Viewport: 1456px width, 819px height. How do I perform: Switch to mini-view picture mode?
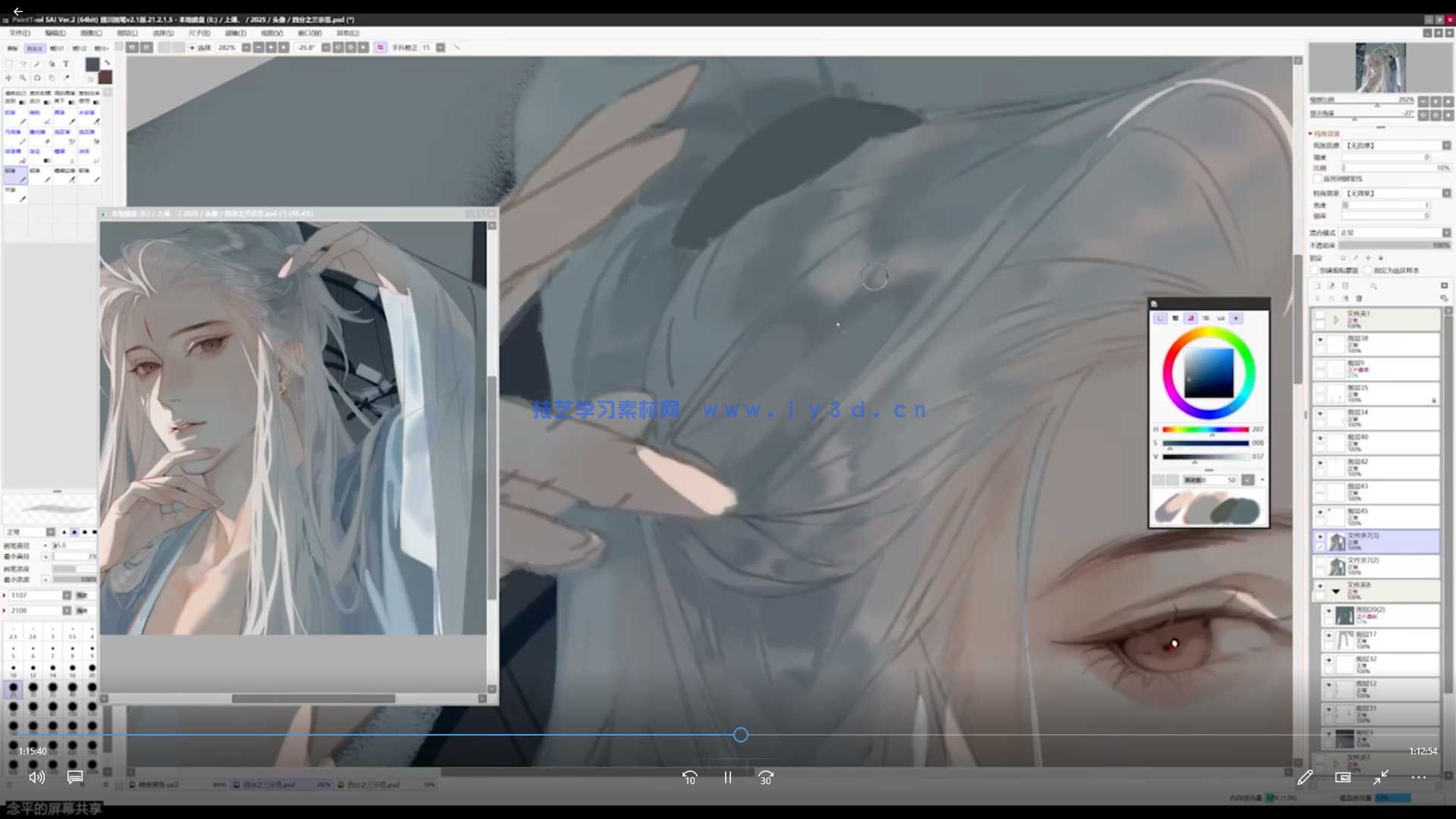coord(1342,777)
